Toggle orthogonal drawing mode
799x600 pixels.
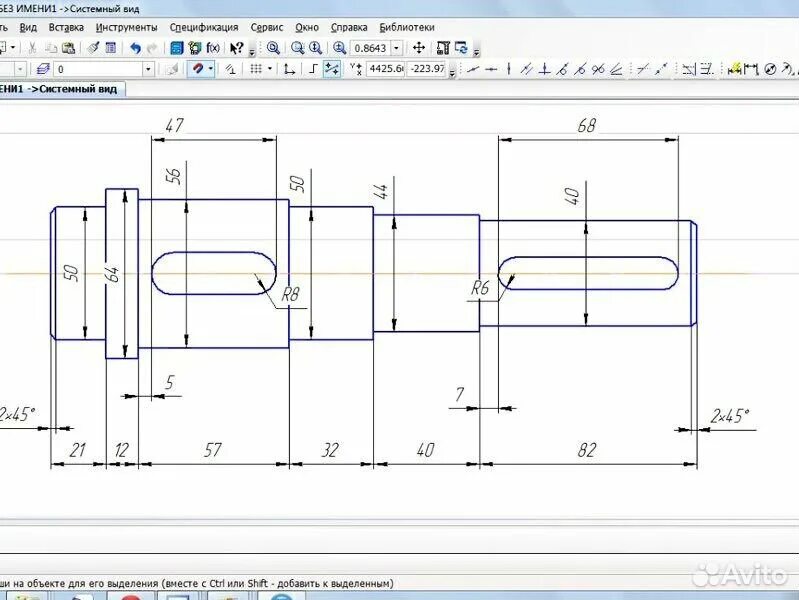click(313, 69)
